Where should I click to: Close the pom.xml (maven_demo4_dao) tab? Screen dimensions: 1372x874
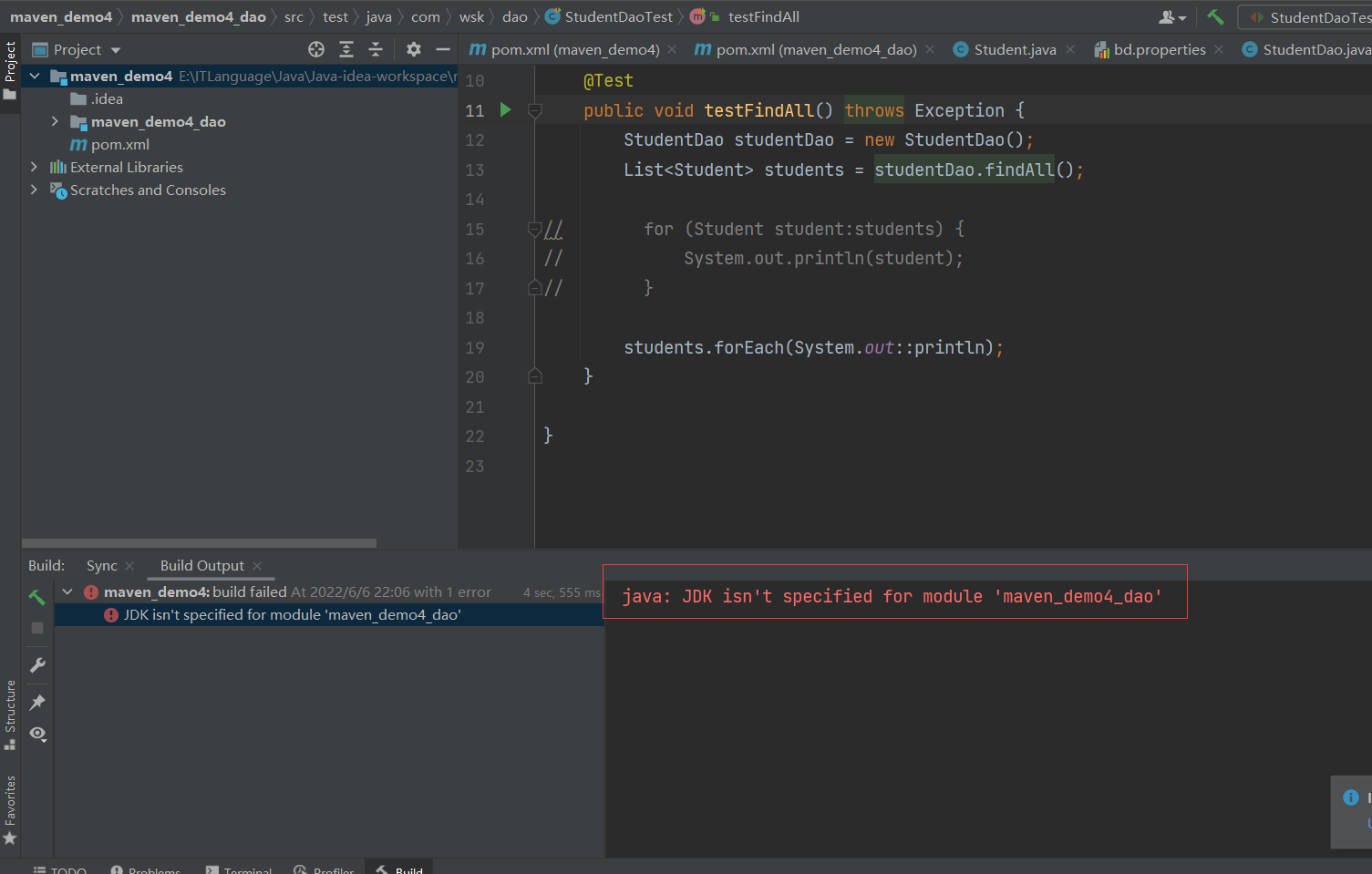tap(930, 49)
